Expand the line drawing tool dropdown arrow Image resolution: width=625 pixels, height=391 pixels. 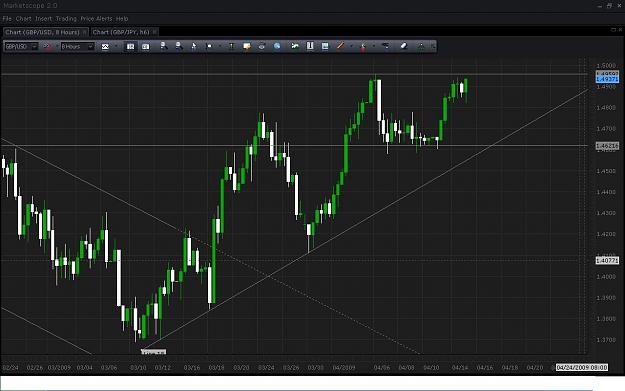click(351, 47)
